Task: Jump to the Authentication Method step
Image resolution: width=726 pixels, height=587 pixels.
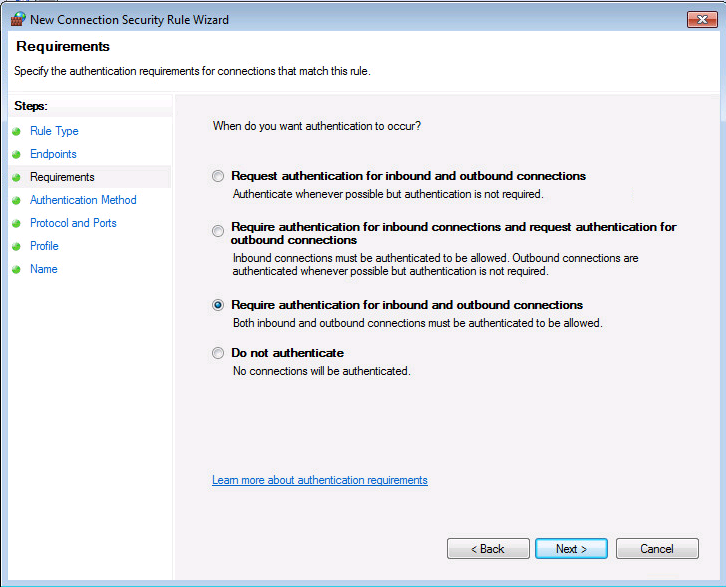Action: [83, 200]
